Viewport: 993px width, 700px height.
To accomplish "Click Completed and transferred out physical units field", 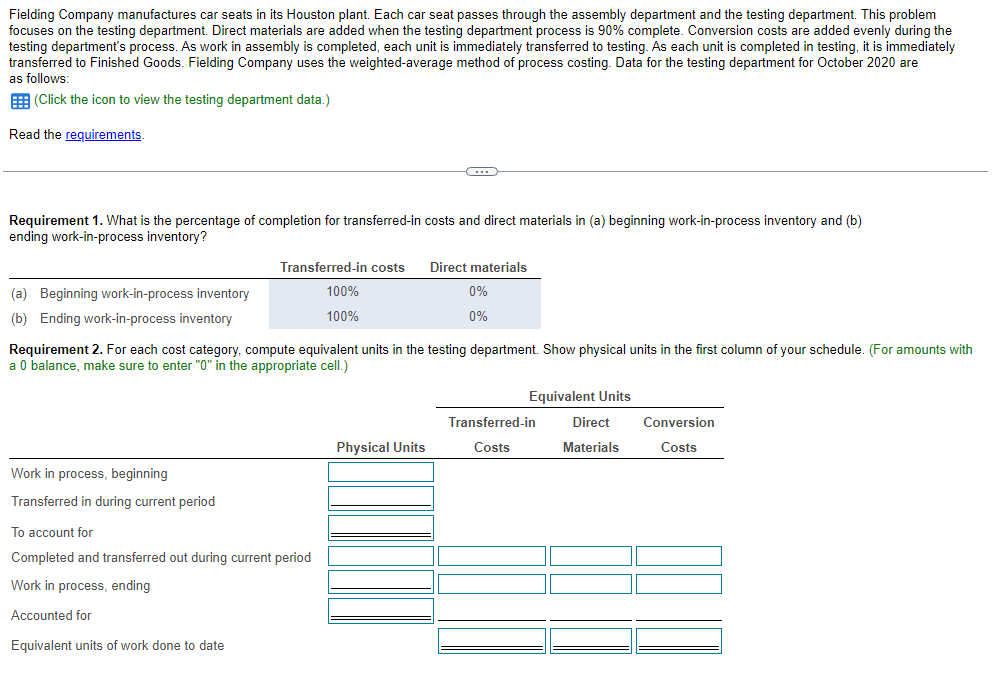I will 380,555.
